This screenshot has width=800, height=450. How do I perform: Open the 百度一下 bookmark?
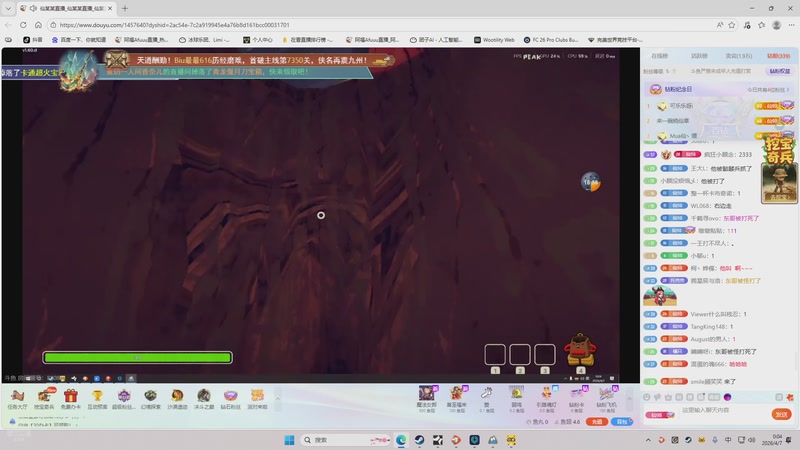pyautogui.click(x=79, y=39)
